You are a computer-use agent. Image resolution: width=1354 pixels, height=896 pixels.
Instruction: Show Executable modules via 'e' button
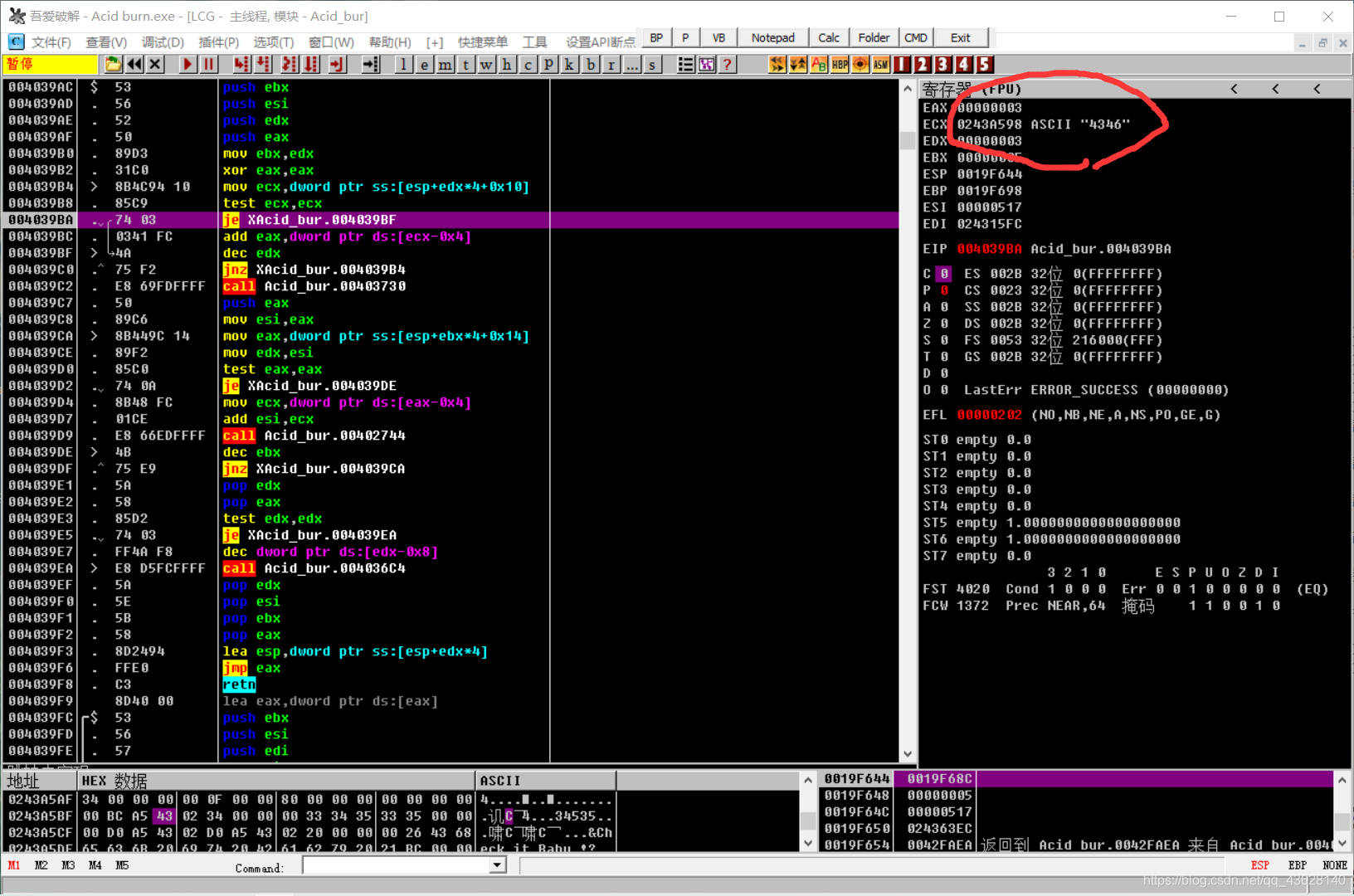[425, 64]
